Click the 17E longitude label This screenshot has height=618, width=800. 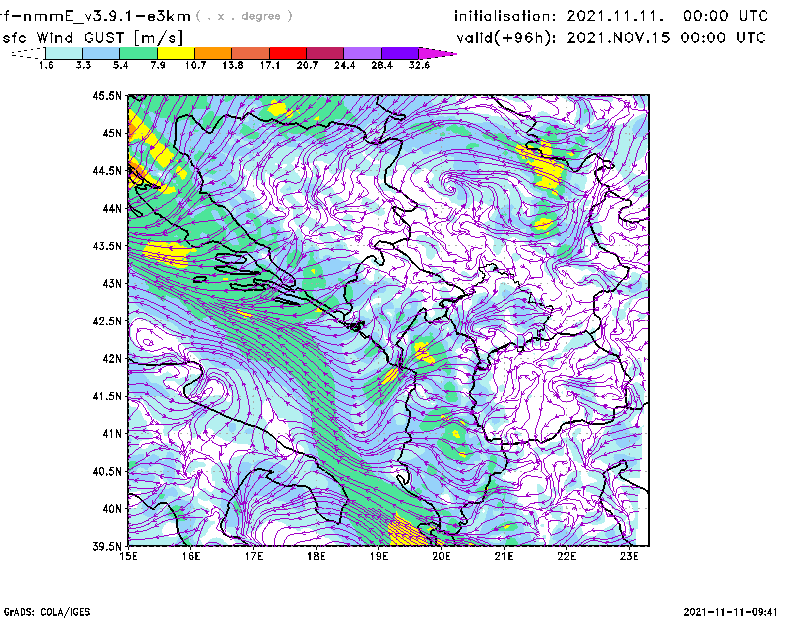(x=254, y=556)
